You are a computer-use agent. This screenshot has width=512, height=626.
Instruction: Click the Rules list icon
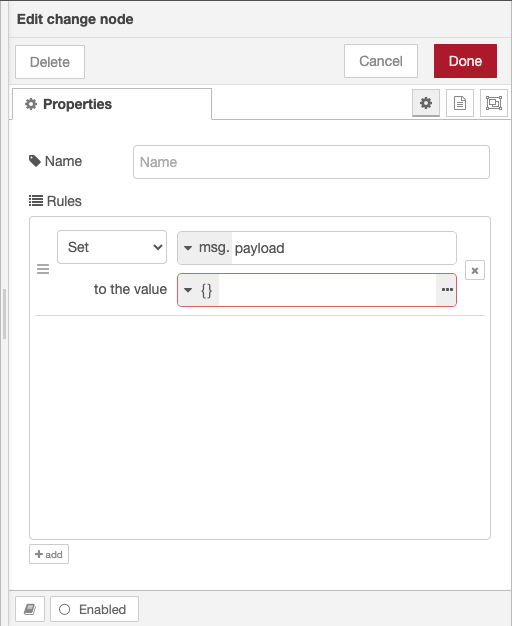(x=36, y=200)
